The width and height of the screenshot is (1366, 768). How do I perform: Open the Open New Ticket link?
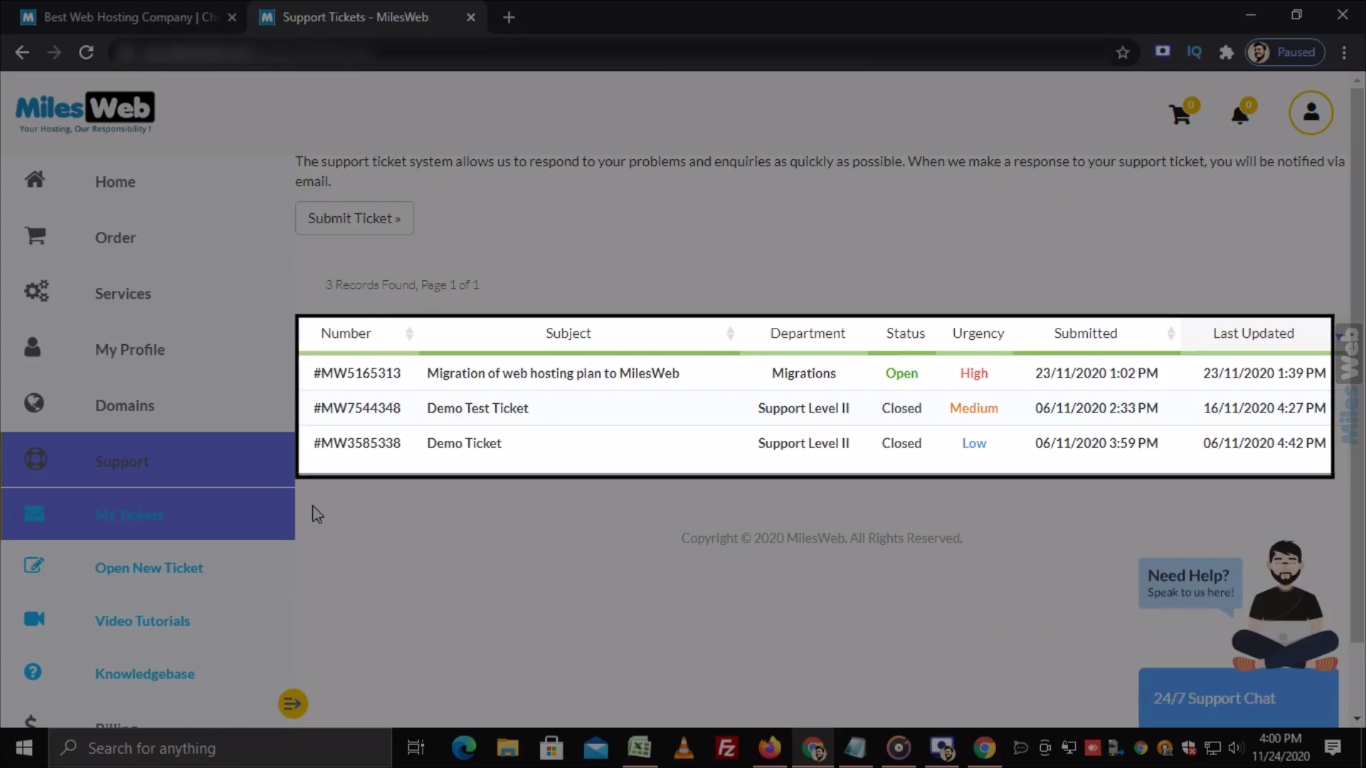(149, 567)
